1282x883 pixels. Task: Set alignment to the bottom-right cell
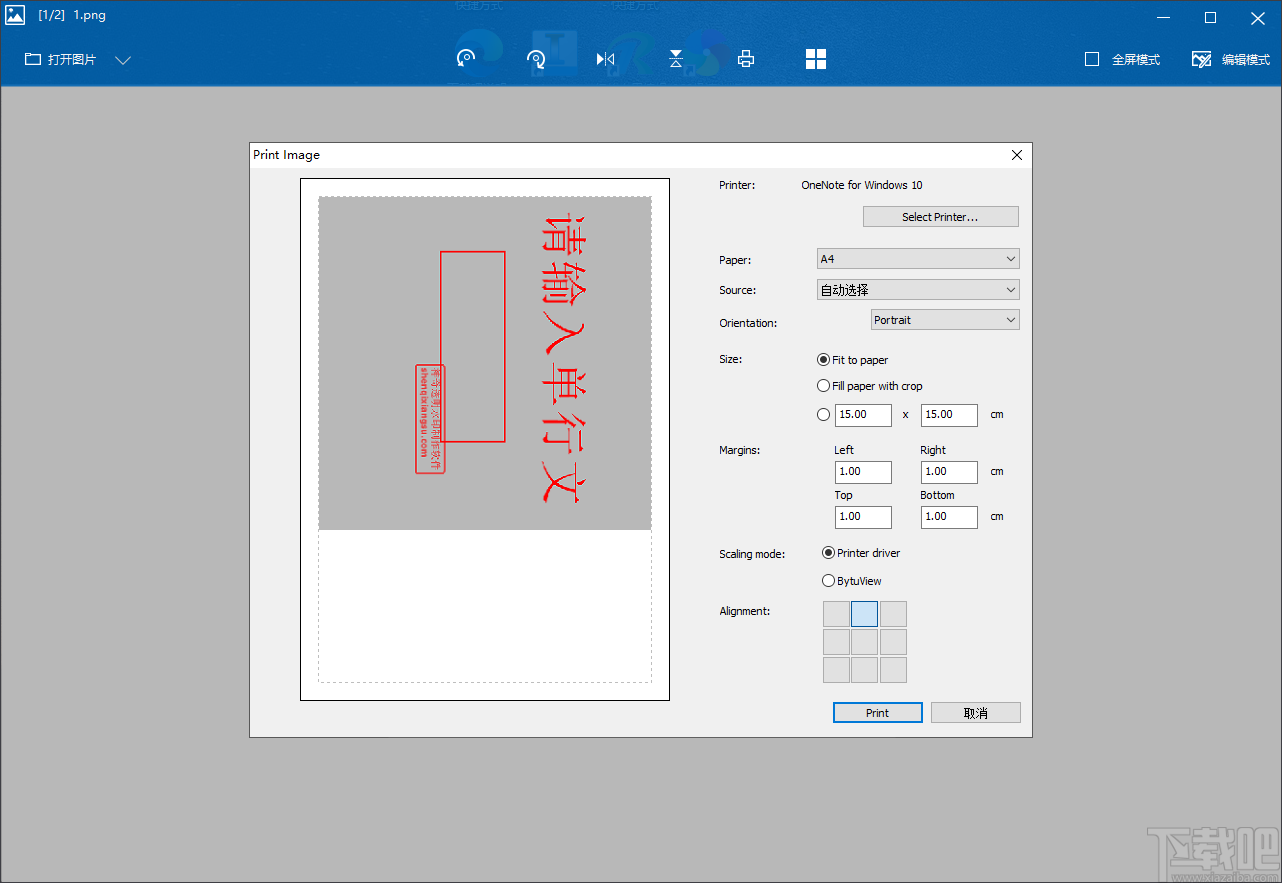(893, 670)
